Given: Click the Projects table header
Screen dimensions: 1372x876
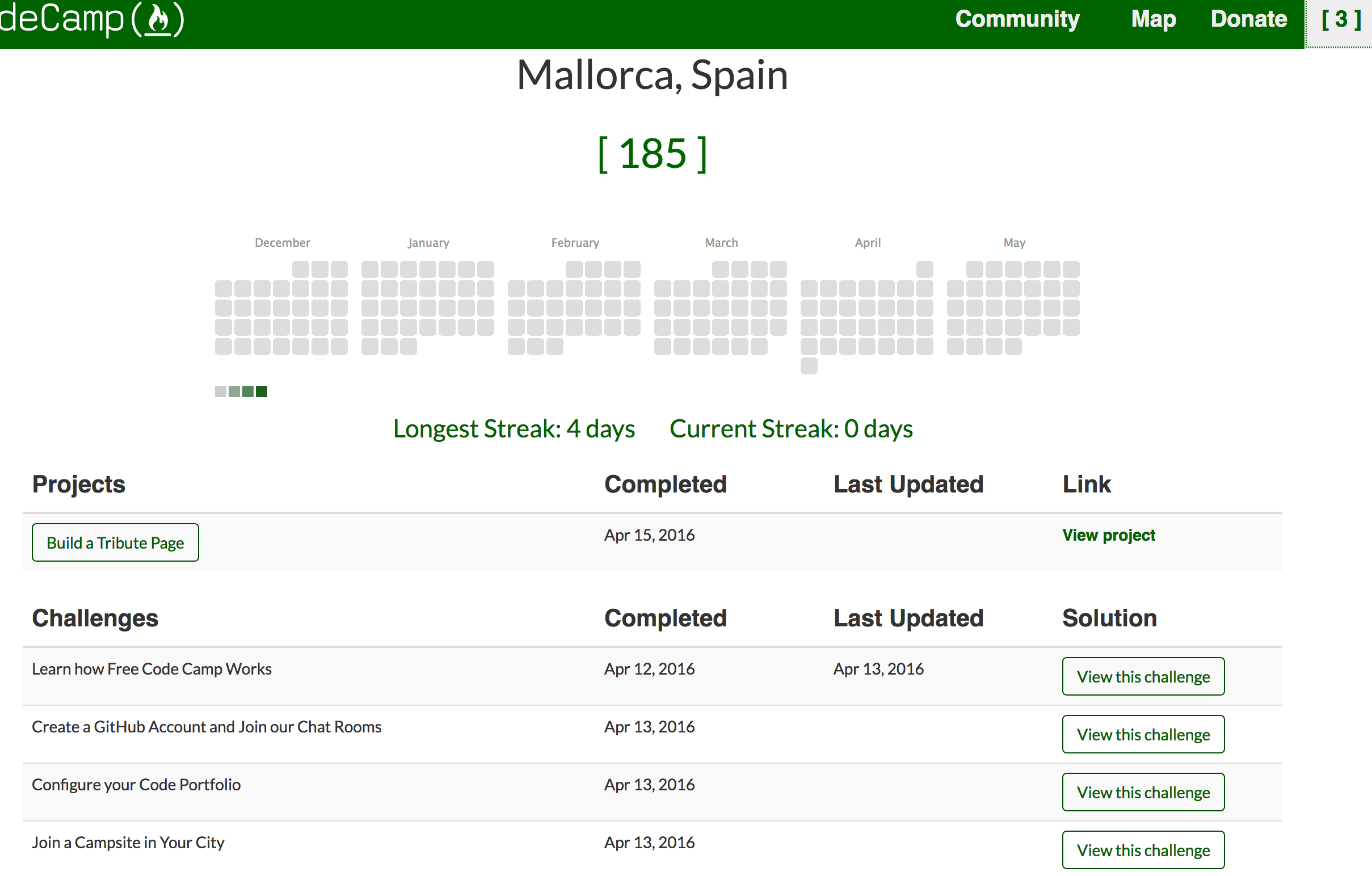Looking at the screenshot, I should tap(79, 485).
